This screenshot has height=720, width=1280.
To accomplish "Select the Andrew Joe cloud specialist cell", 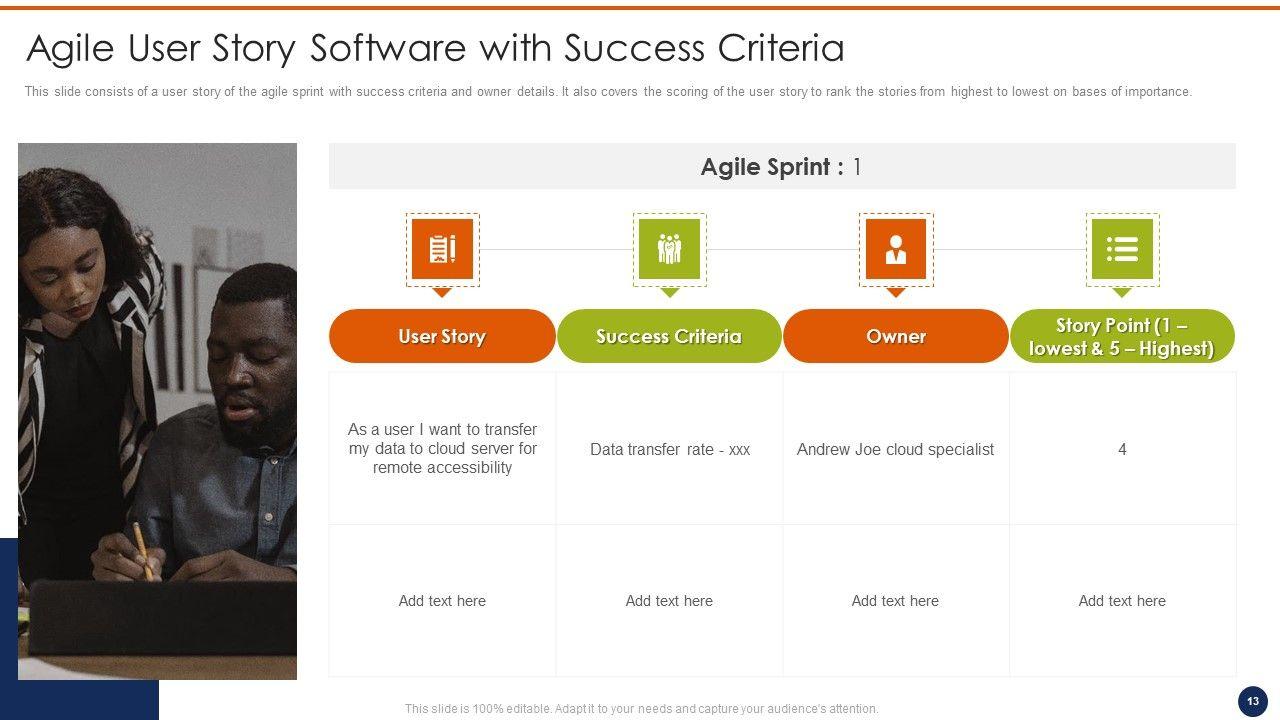I will (x=895, y=450).
